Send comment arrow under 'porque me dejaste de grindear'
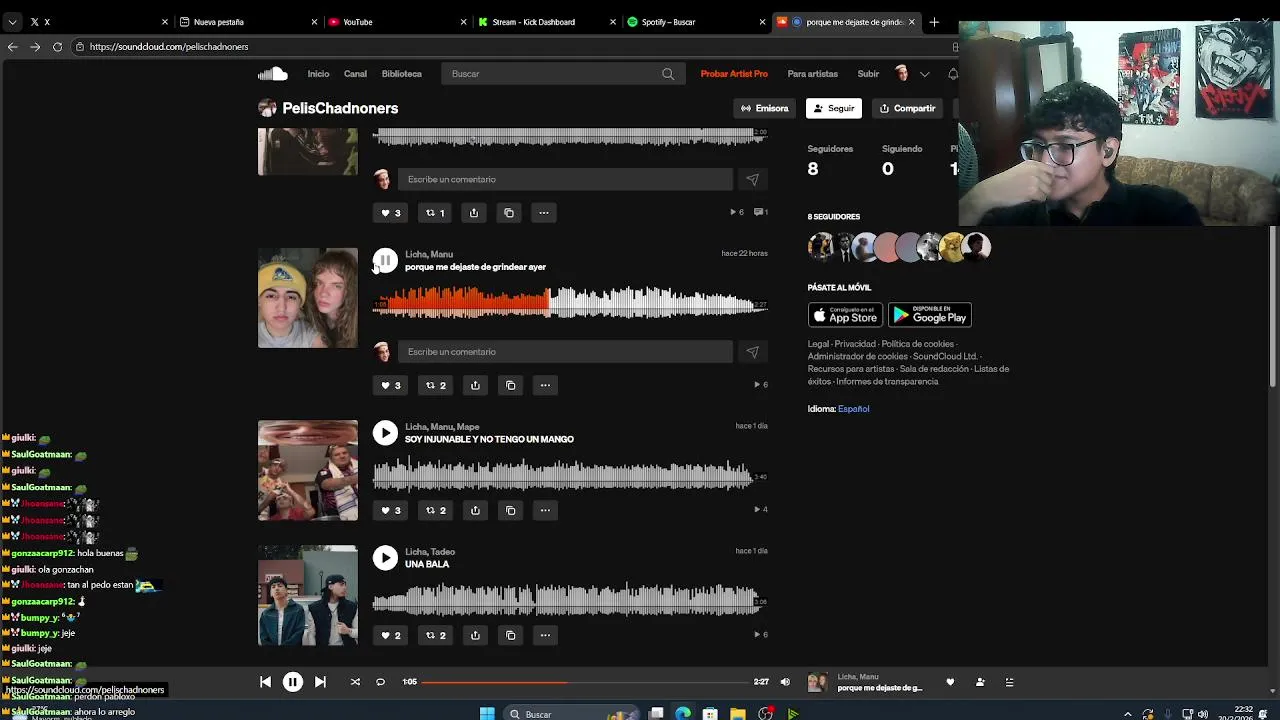Image resolution: width=1280 pixels, height=720 pixels. click(752, 352)
